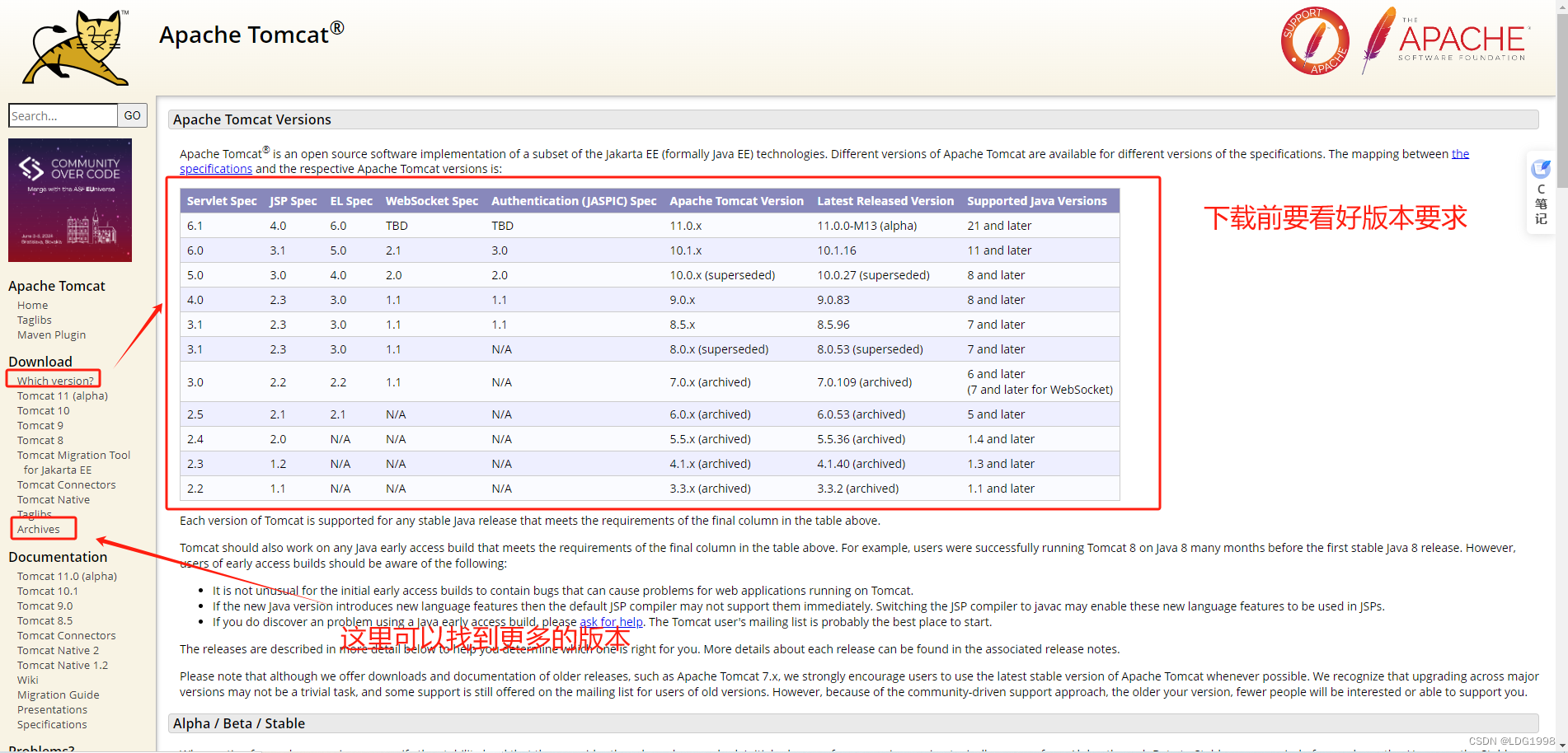Screen dimensions: 1568x753
Task: Click Home in the Apache Tomcat sidebar
Action: (32, 305)
